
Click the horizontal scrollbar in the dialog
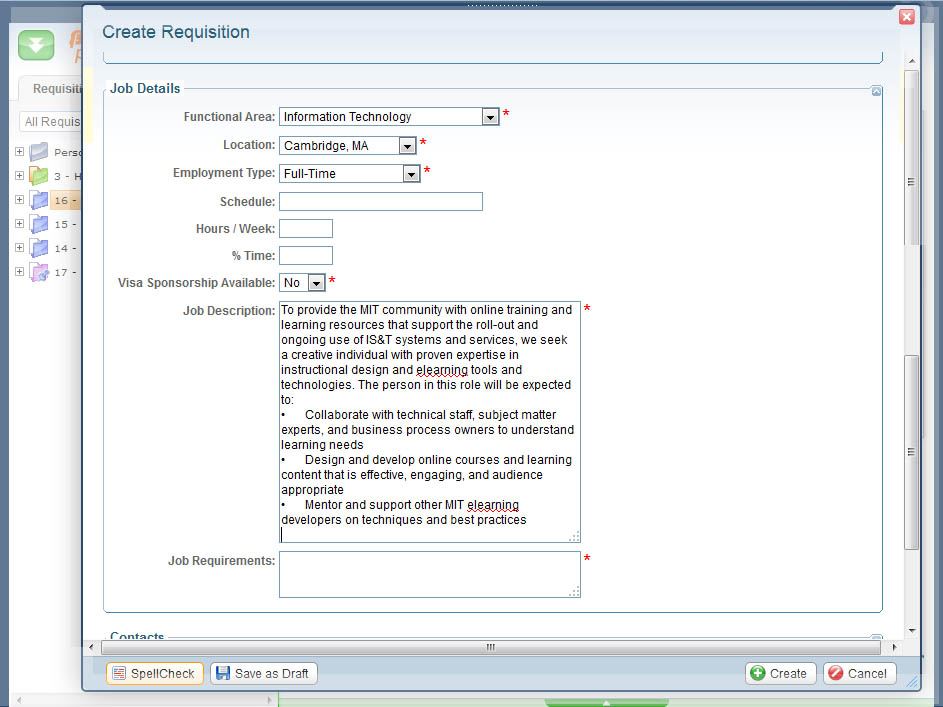pos(490,647)
